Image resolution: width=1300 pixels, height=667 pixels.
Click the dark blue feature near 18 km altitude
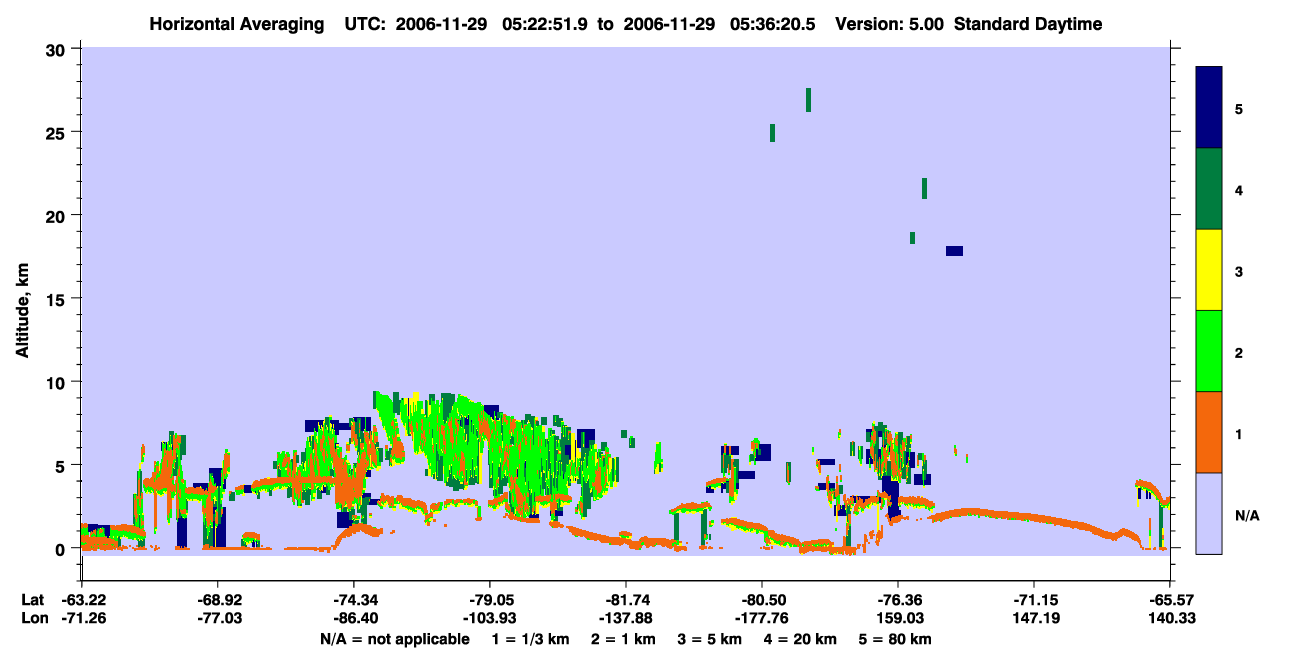coord(954,251)
